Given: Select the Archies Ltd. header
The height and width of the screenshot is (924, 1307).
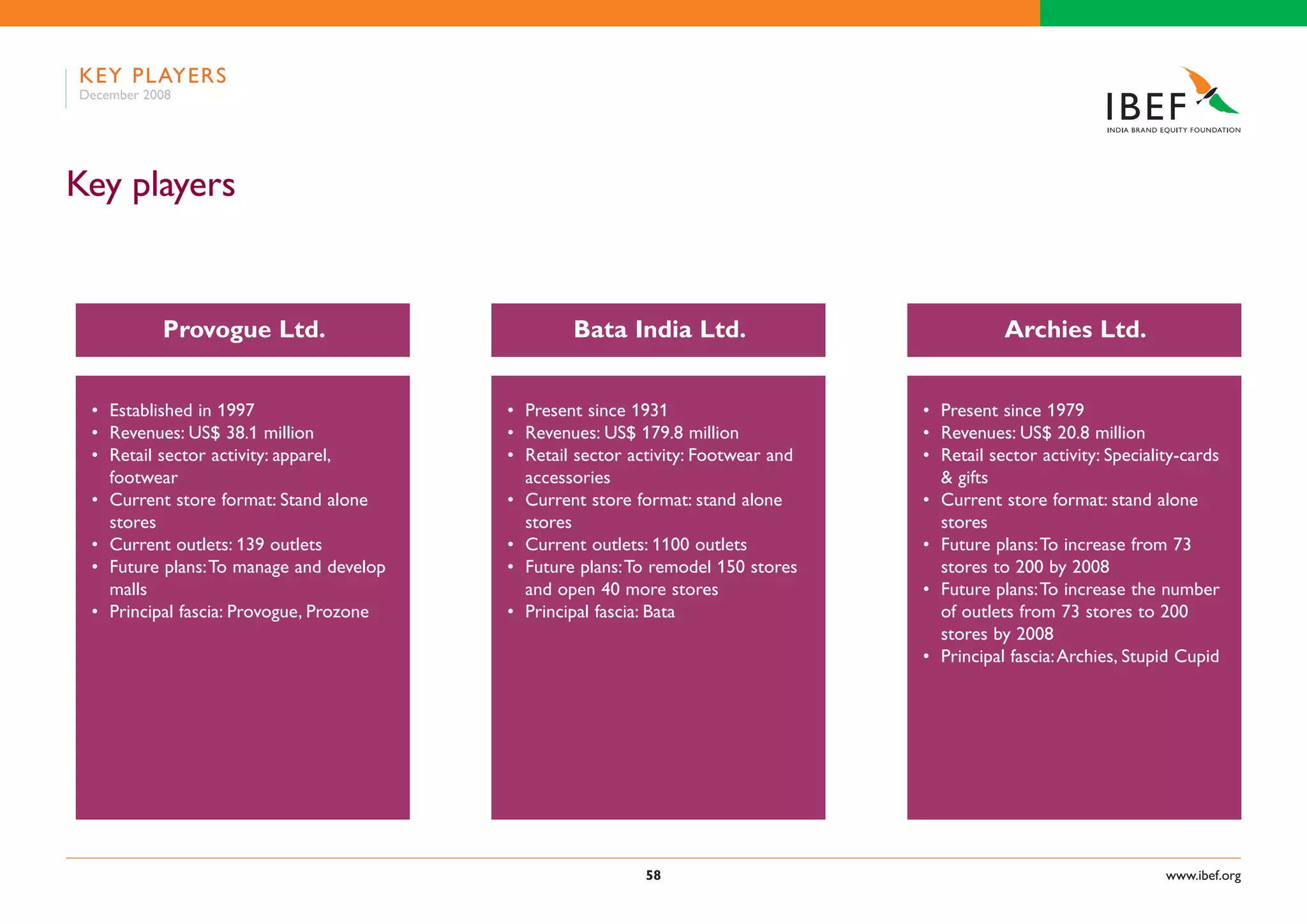Looking at the screenshot, I should [1074, 330].
